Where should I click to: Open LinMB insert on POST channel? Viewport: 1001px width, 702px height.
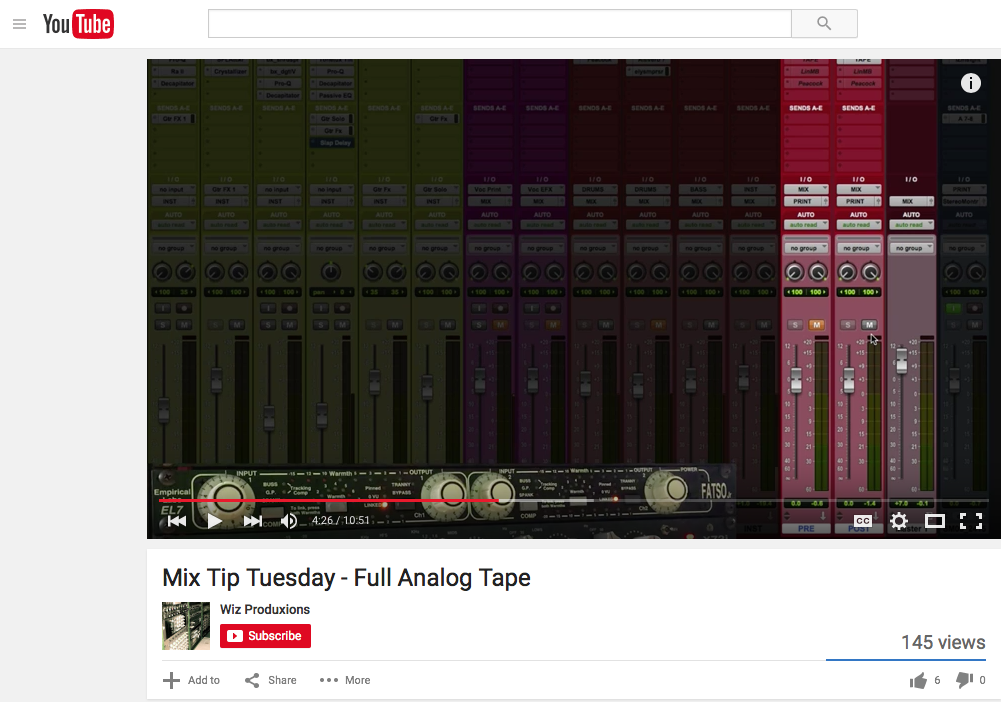pyautogui.click(x=859, y=71)
